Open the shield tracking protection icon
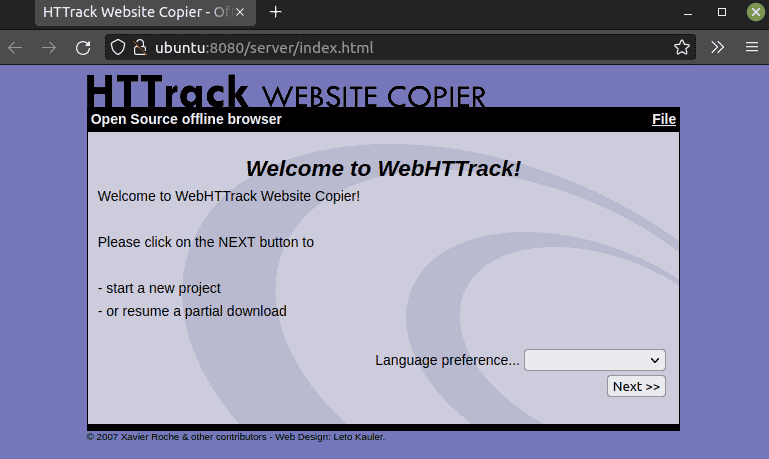 pyautogui.click(x=118, y=48)
